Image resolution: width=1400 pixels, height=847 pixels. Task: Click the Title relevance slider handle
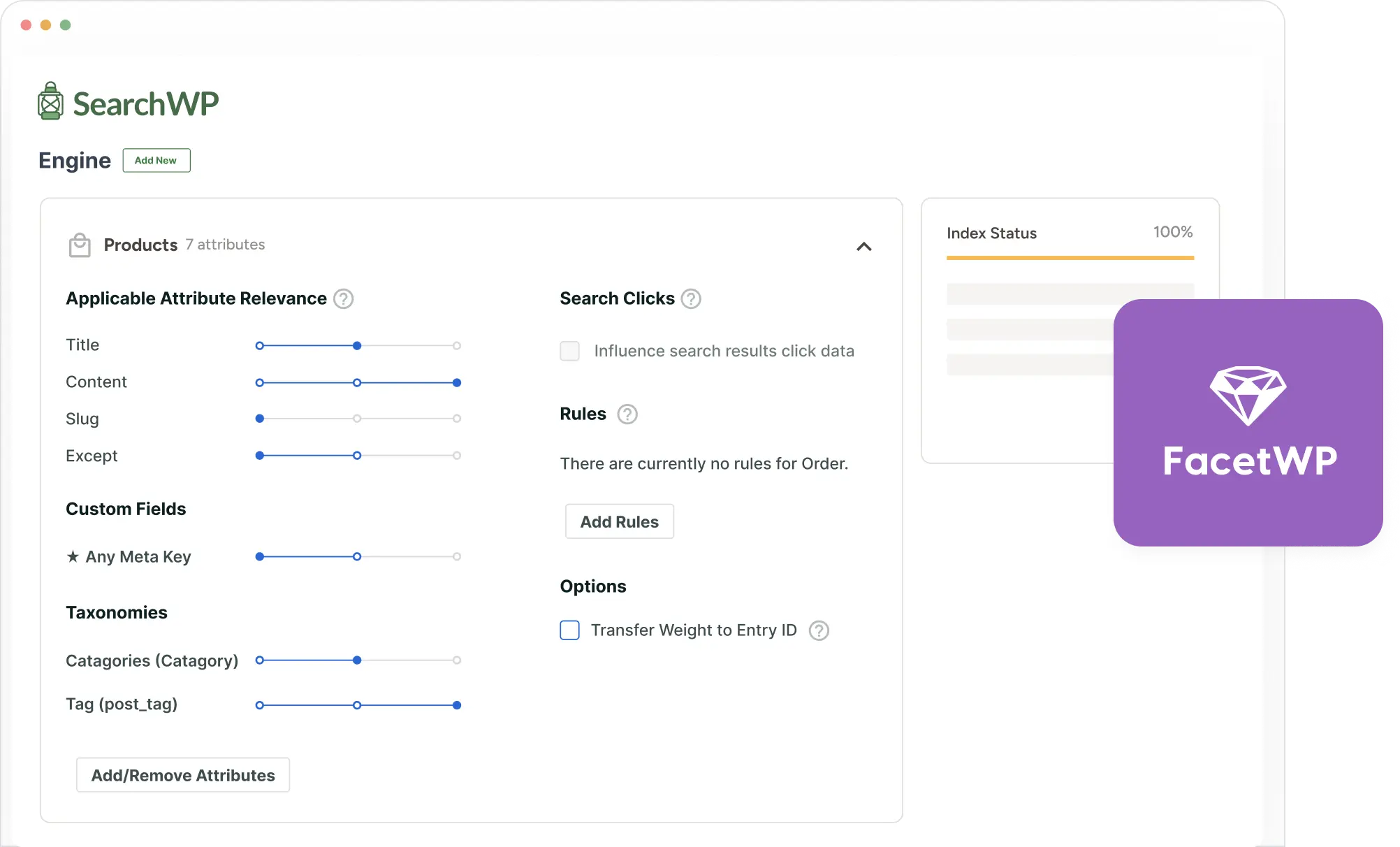(x=357, y=345)
